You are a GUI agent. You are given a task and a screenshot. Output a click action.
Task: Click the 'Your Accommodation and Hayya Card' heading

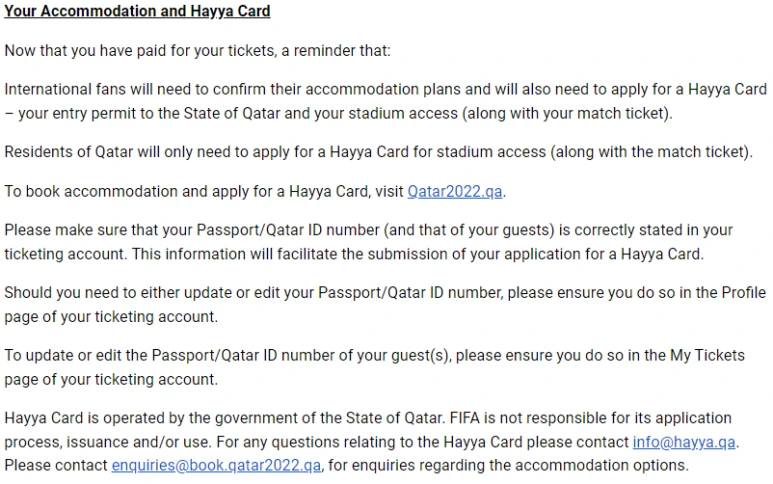[137, 12]
